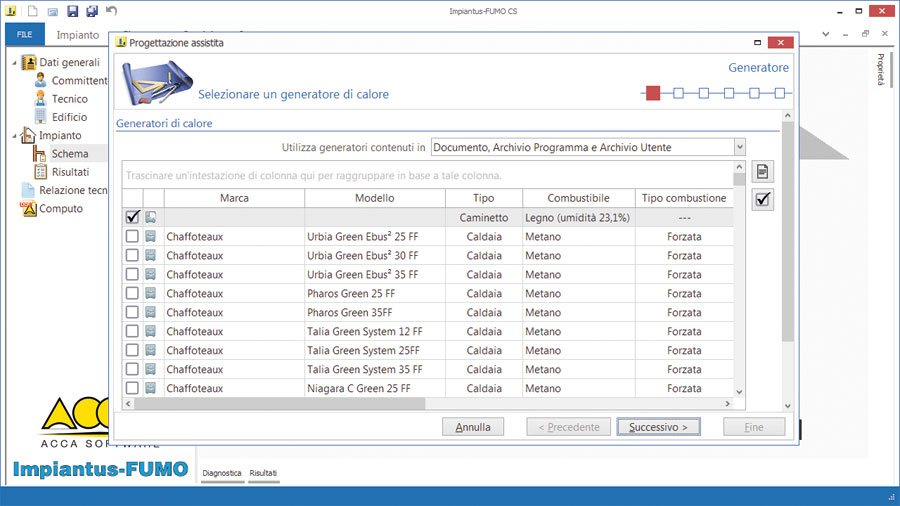The image size is (900, 506).
Task: Select the Talia Green System 35 FF cell
Action: 375,369
